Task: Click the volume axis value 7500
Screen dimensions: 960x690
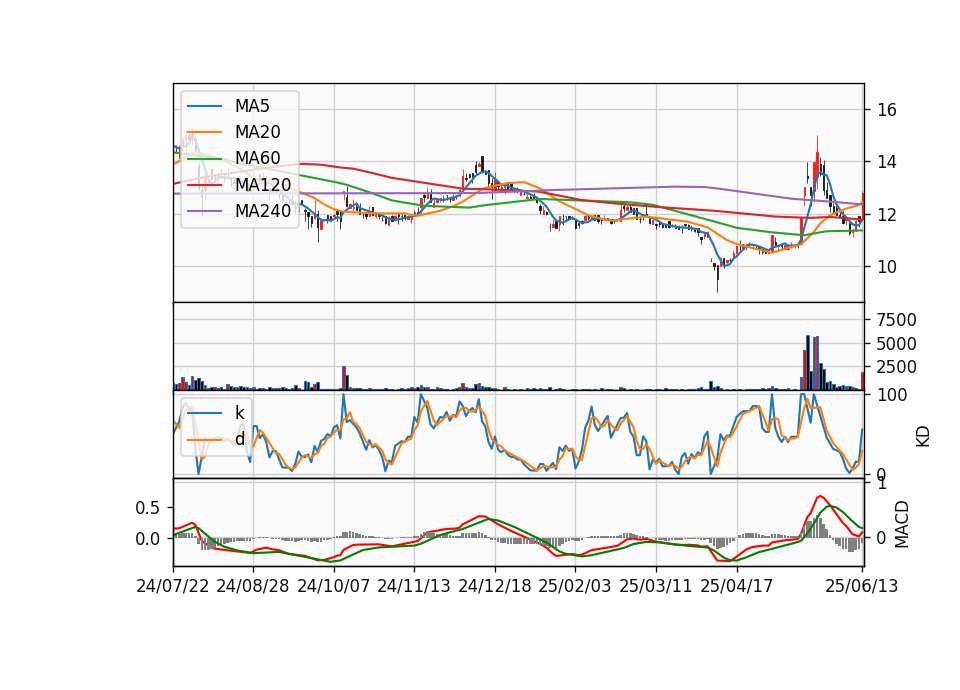Action: (x=896, y=320)
